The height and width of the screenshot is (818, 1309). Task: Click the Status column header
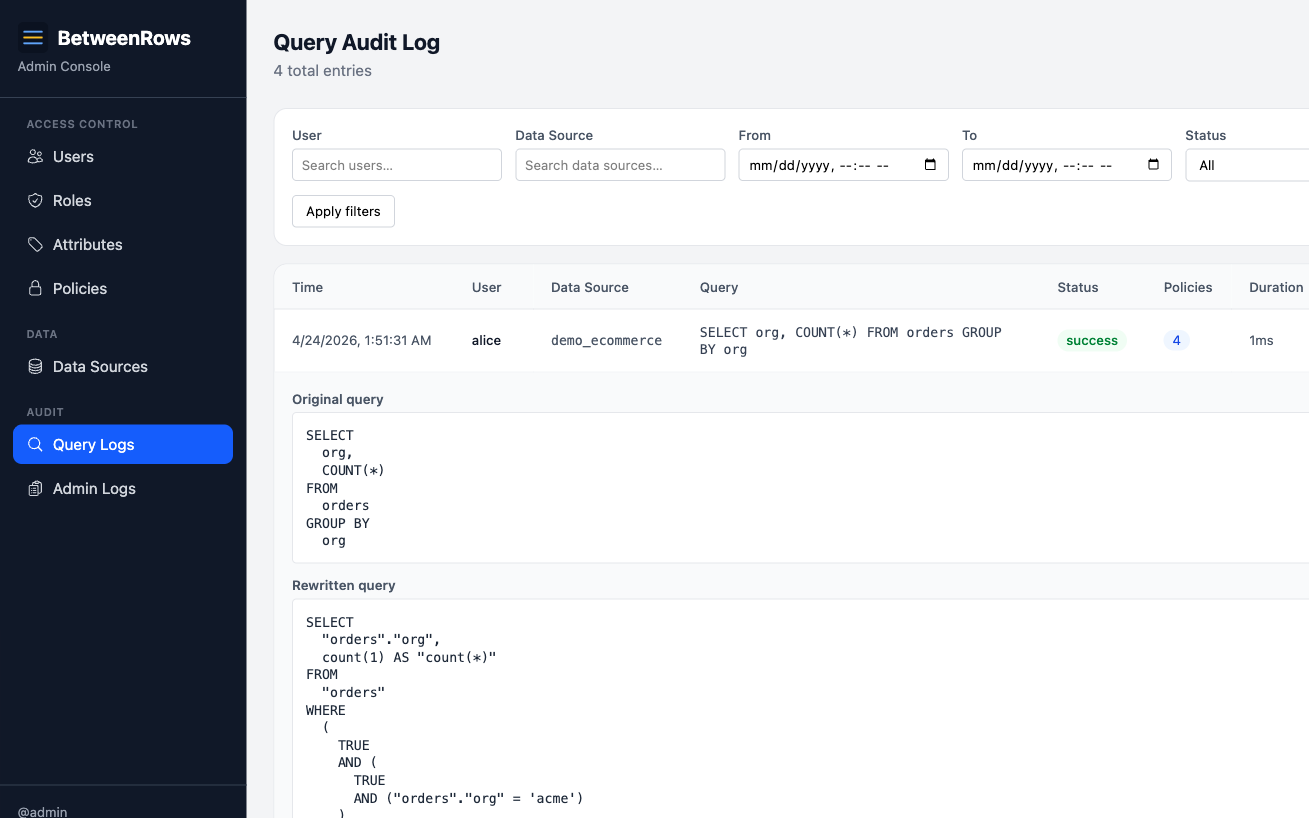pyautogui.click(x=1078, y=288)
